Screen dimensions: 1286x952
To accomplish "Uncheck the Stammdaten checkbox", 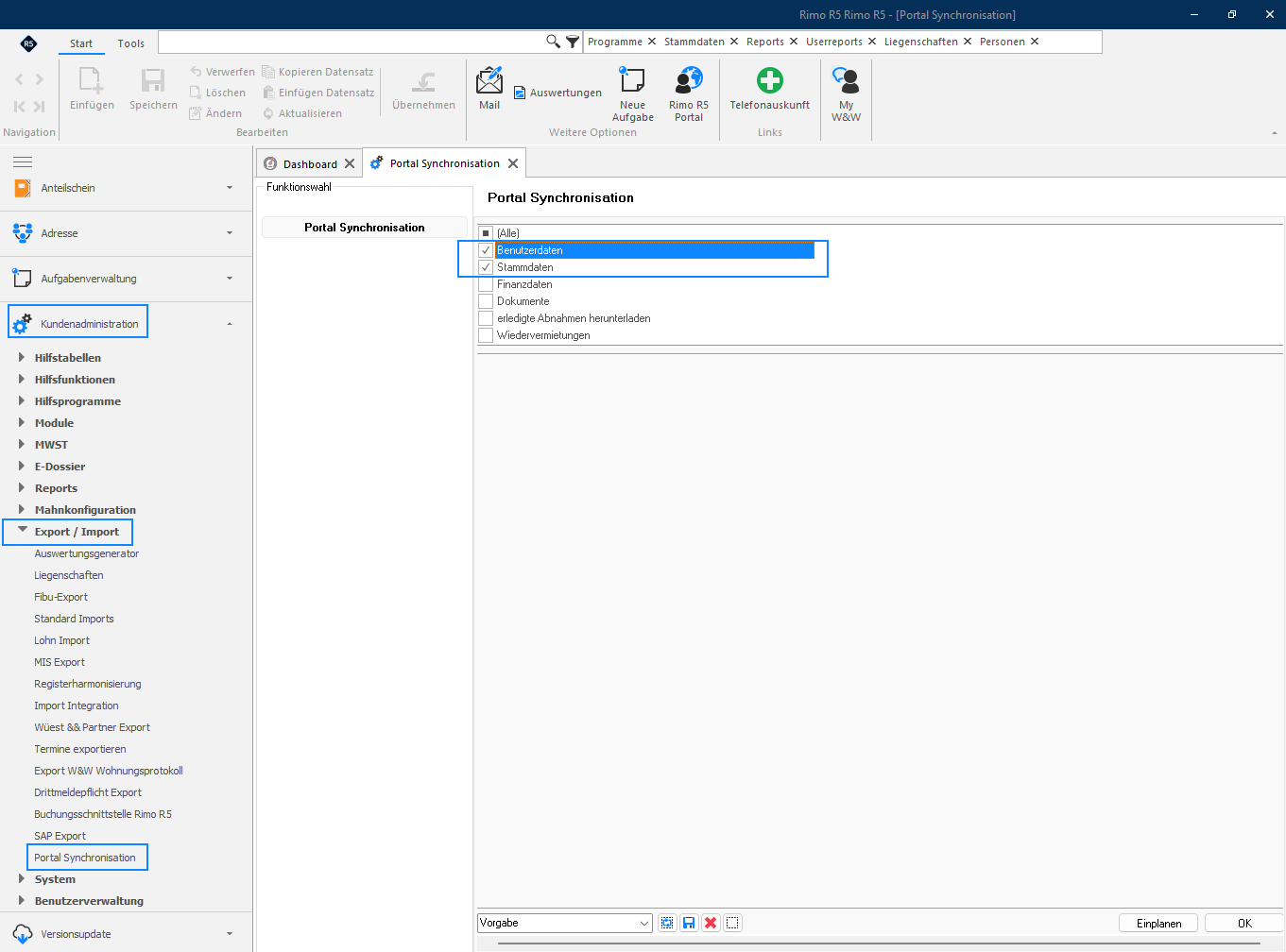I will coord(486,267).
